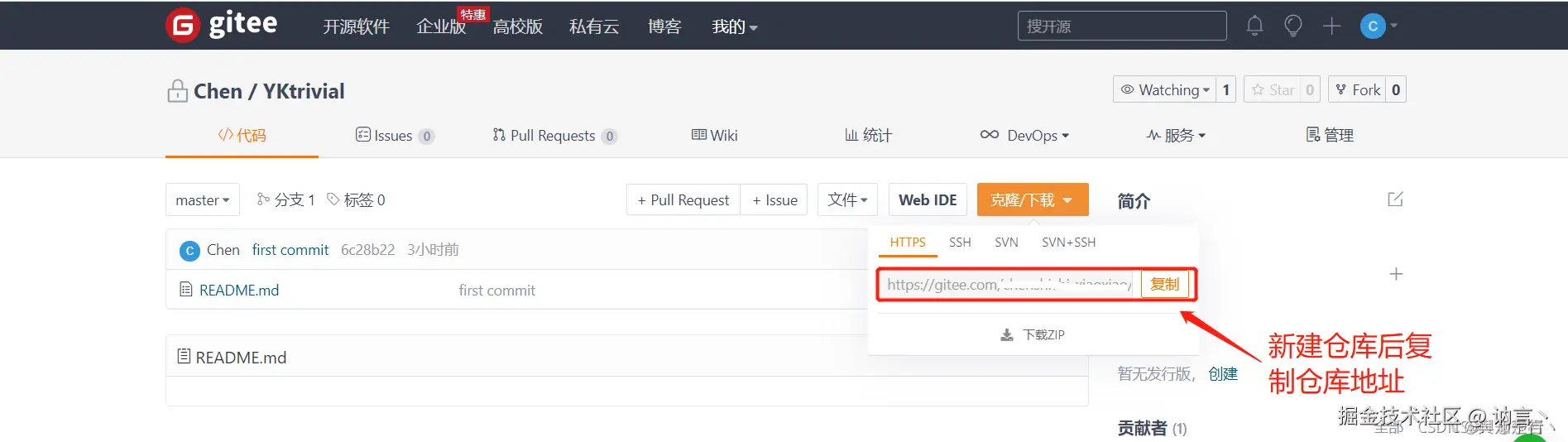Select the HTTPS clone tab

click(x=908, y=243)
